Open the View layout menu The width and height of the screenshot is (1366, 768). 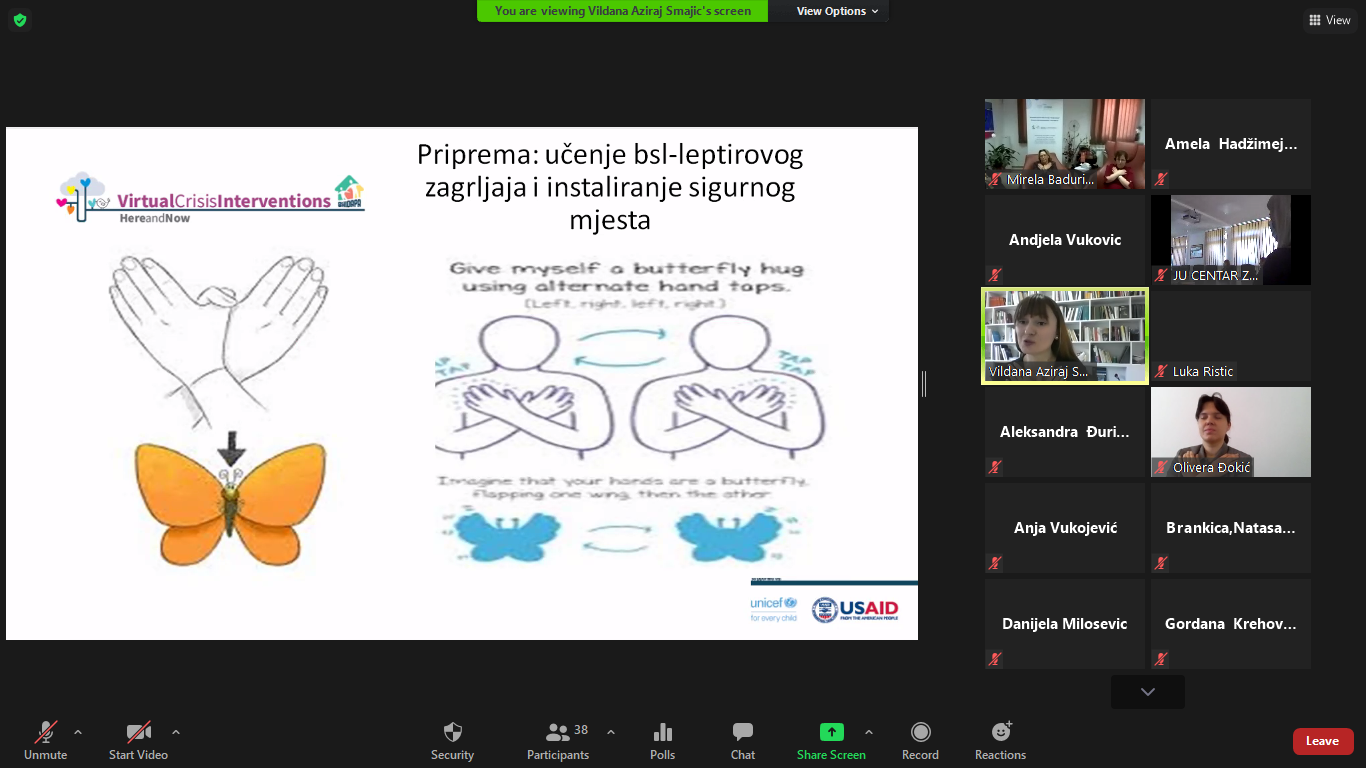pos(1330,20)
